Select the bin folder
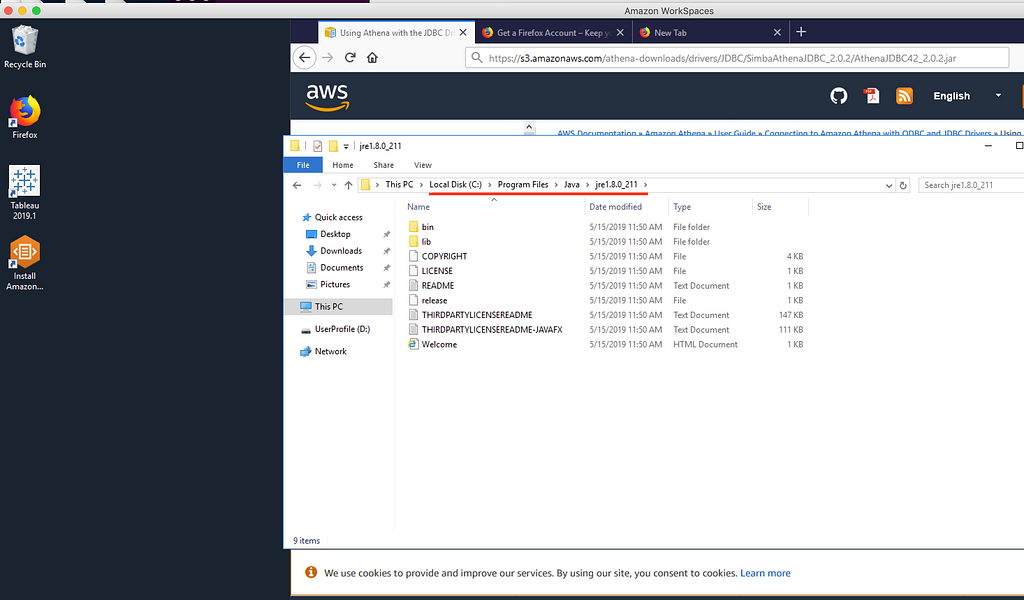Viewport: 1024px width, 600px height. pos(428,227)
